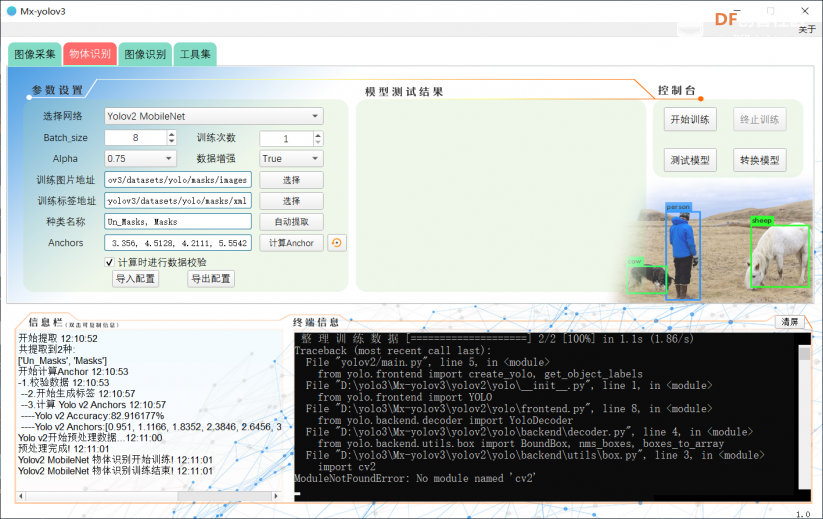The width and height of the screenshot is (823, 519).
Task: Click the ['Un_Masks', 'Masks'] log line
Action: pyautogui.click(x=62, y=361)
